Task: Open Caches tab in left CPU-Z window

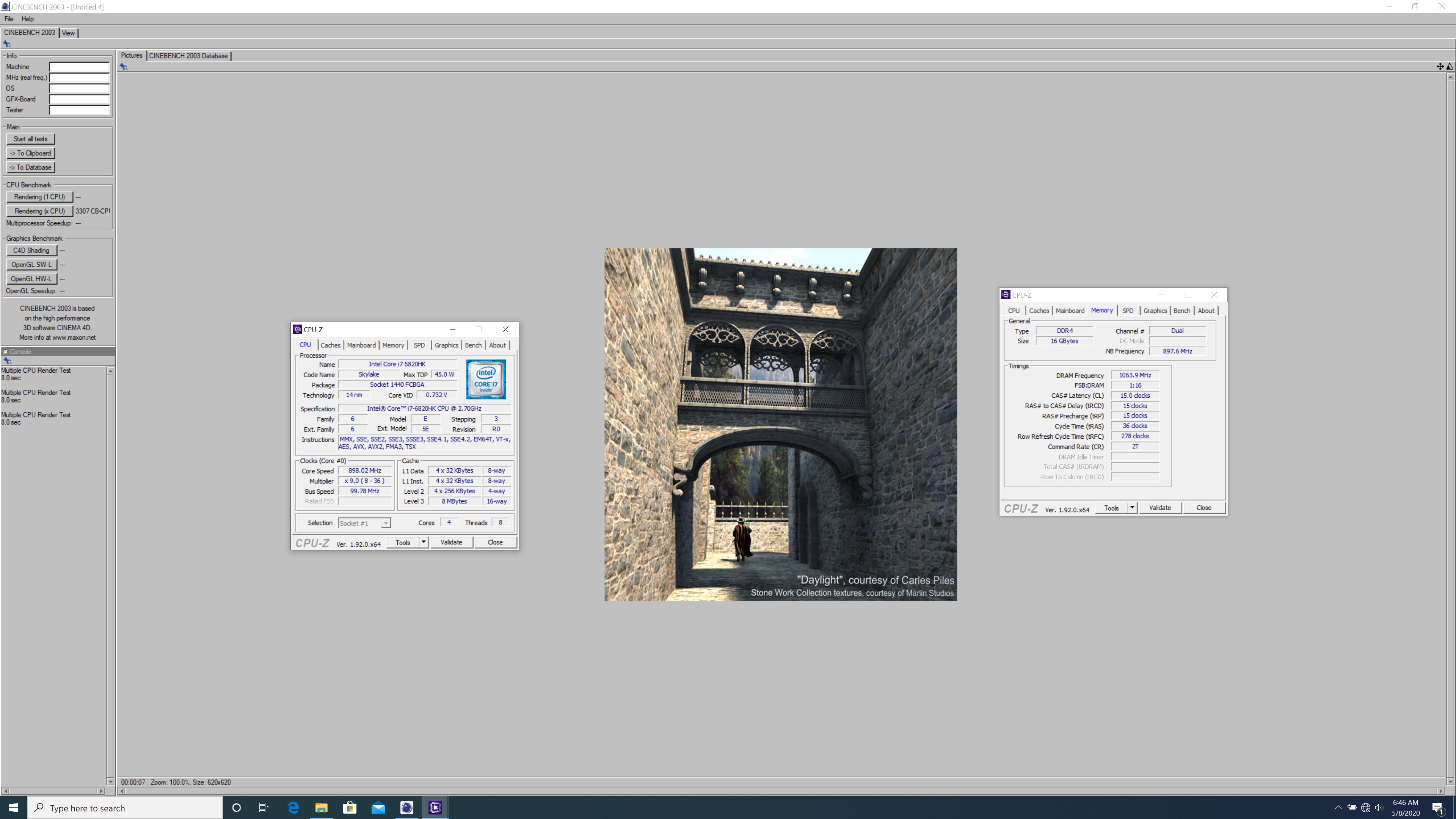Action: (330, 345)
